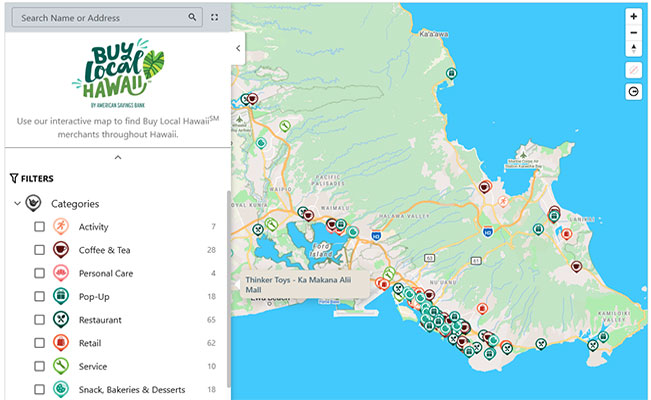Click the Snack cookie category icon
The image size is (651, 400).
(61, 389)
